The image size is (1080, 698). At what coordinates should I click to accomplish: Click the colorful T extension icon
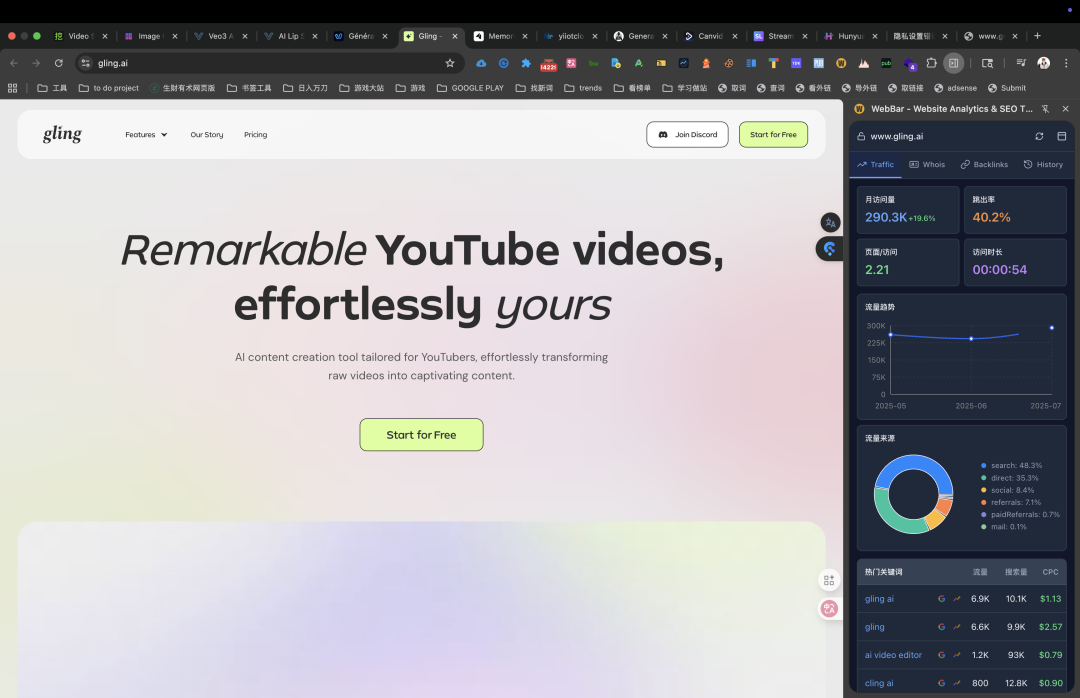tap(773, 63)
